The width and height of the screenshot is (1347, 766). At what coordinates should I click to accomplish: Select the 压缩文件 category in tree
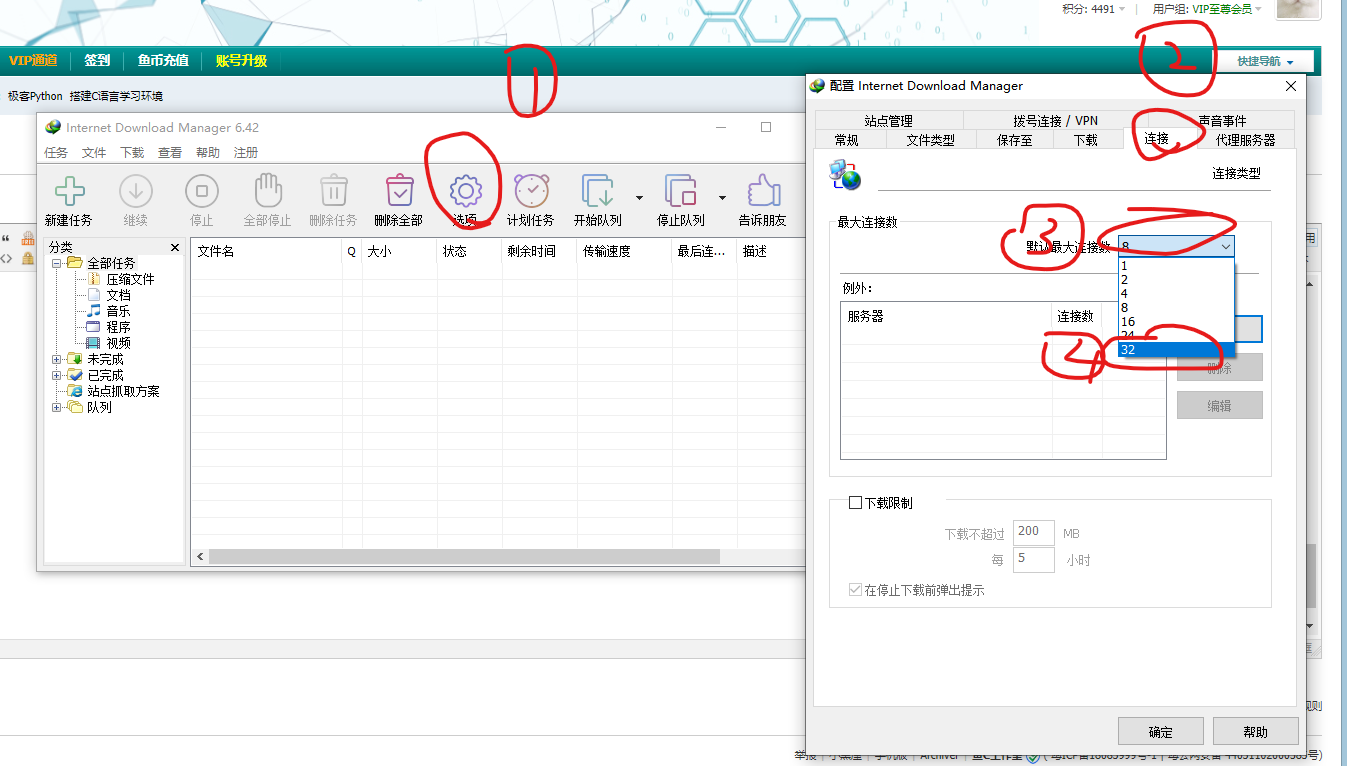pyautogui.click(x=130, y=279)
